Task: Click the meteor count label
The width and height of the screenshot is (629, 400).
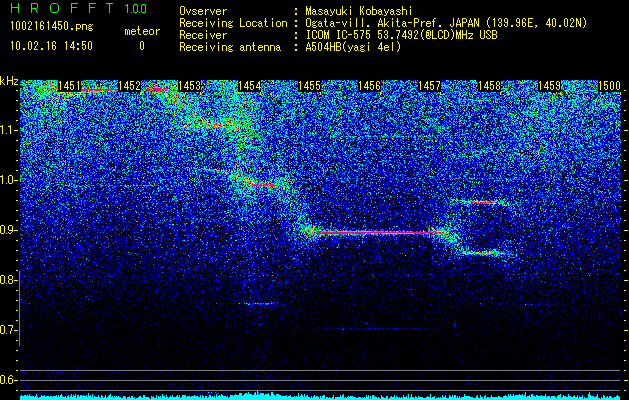Action: (142, 31)
